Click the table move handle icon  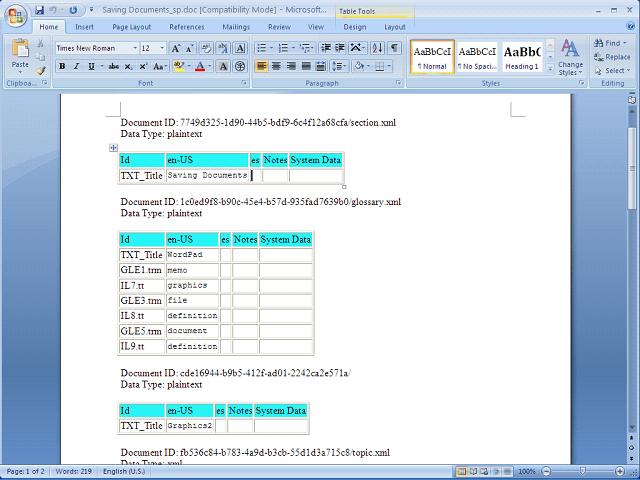click(113, 148)
